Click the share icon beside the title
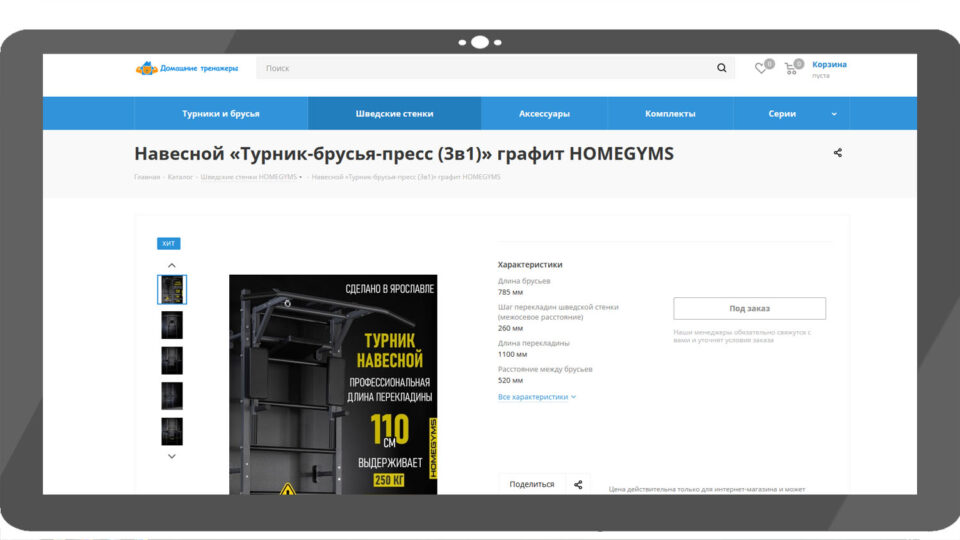This screenshot has height=540, width=960. coord(838,152)
